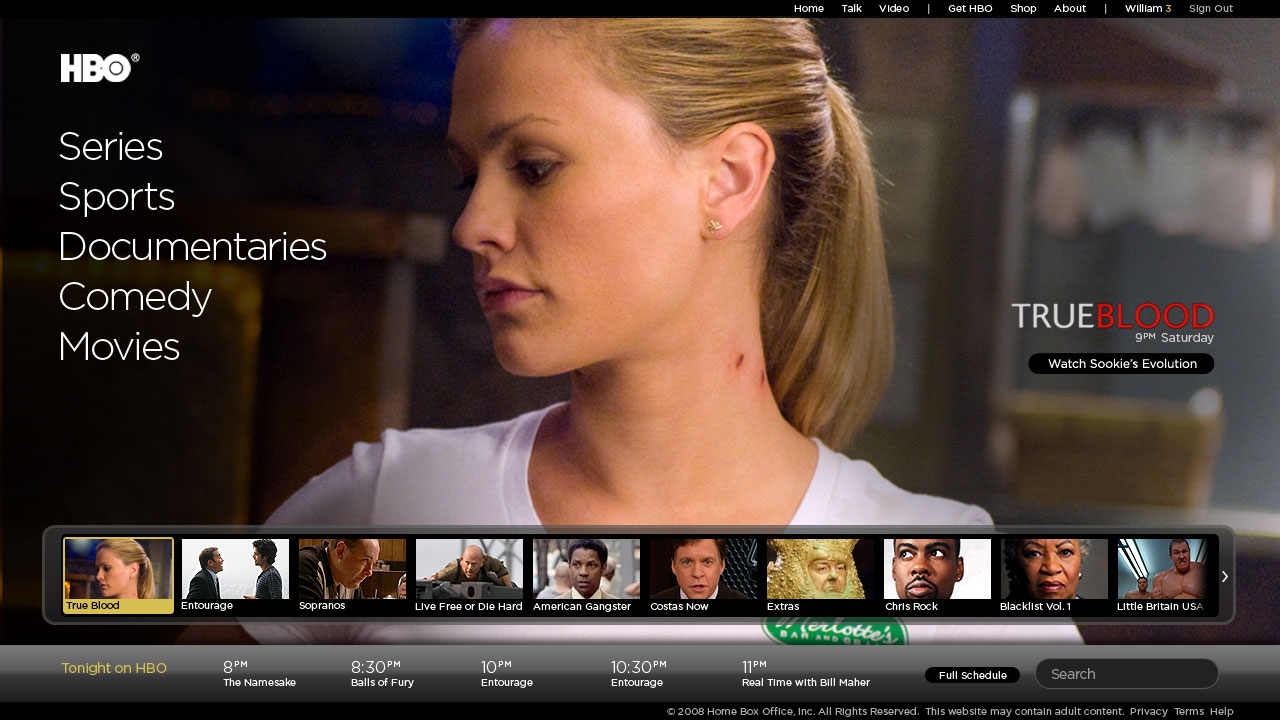
Task: Select the Chris Rock thumbnail
Action: pyautogui.click(x=937, y=575)
